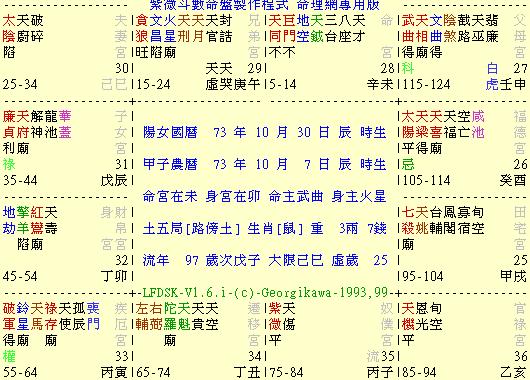The image size is (530, 380).
Task: Click the gray 流 marker beside 35
Action: 373,356
